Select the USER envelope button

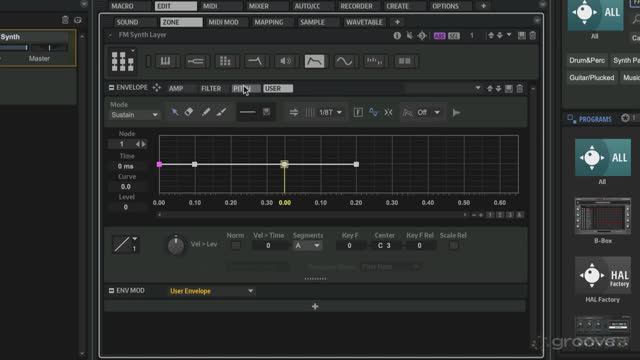[x=278, y=89]
